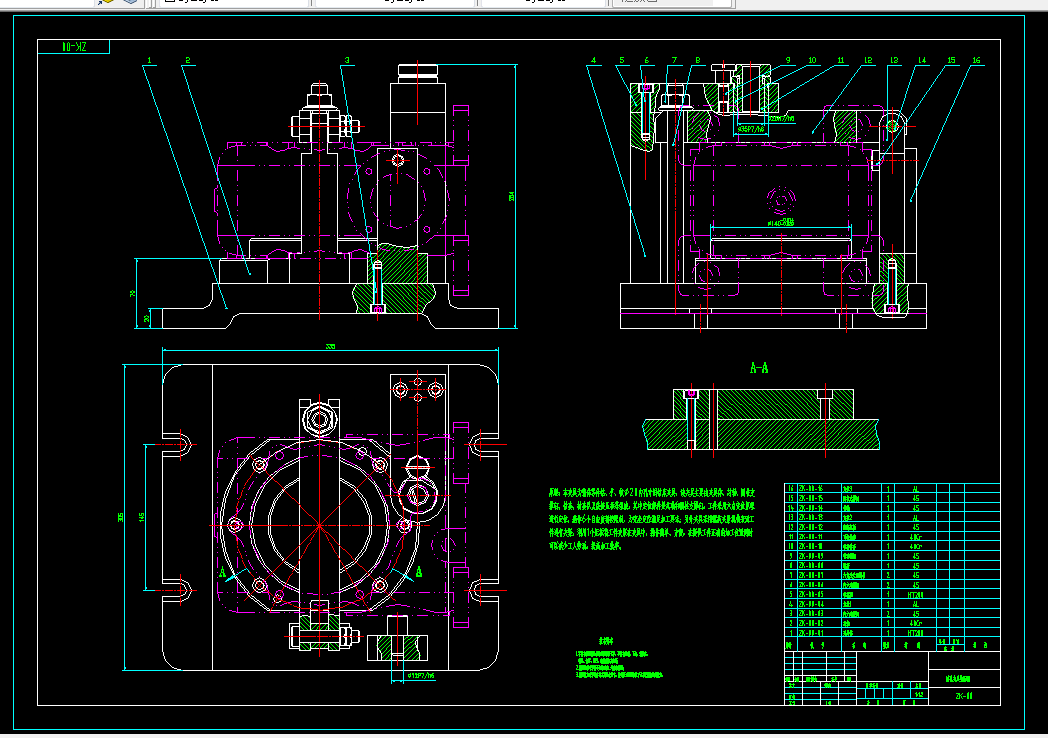Click the right section marker A in plan view
The image size is (1048, 738).
[x=419, y=572]
